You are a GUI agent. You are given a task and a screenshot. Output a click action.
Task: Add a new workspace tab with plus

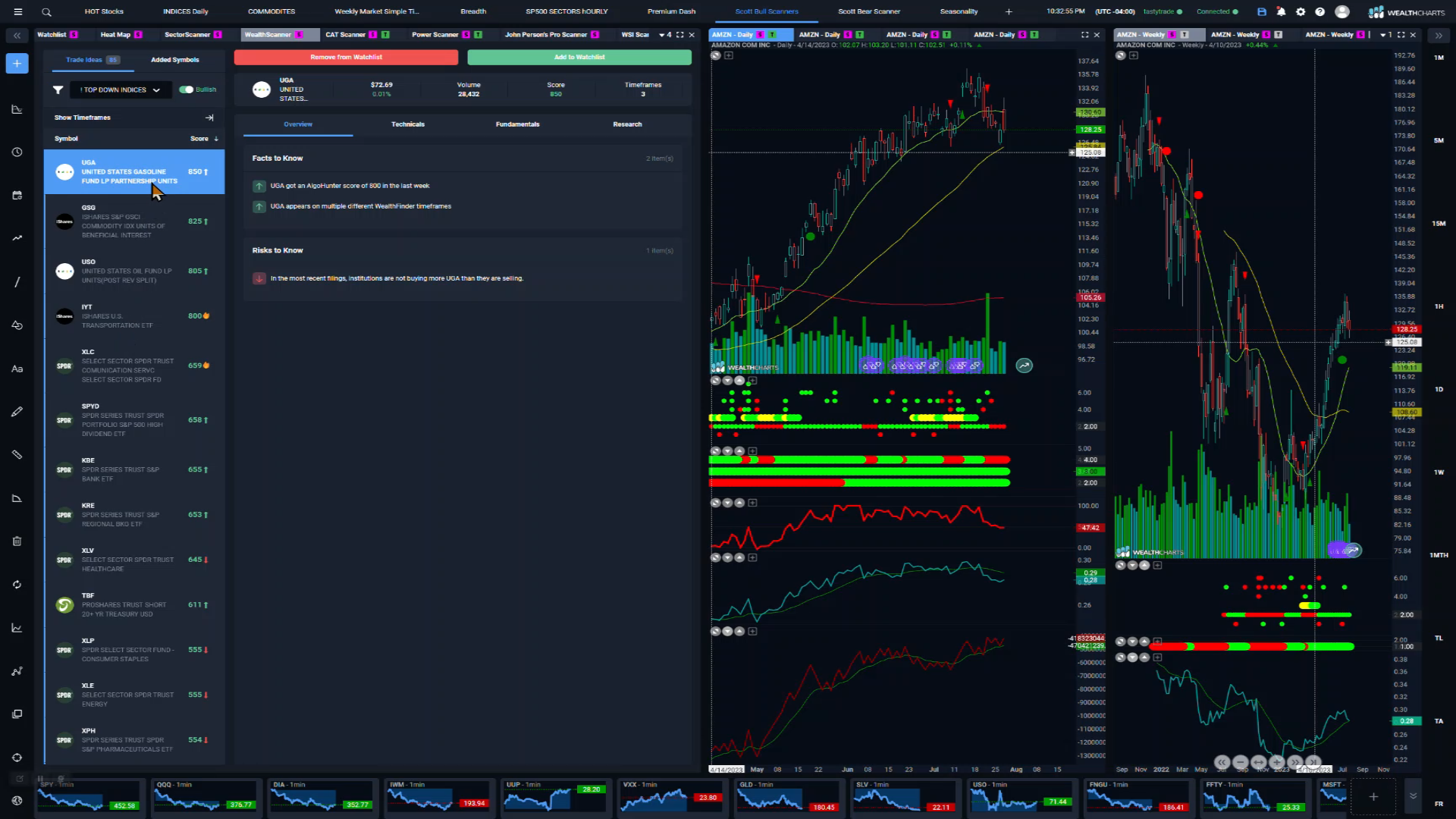coord(1009,11)
